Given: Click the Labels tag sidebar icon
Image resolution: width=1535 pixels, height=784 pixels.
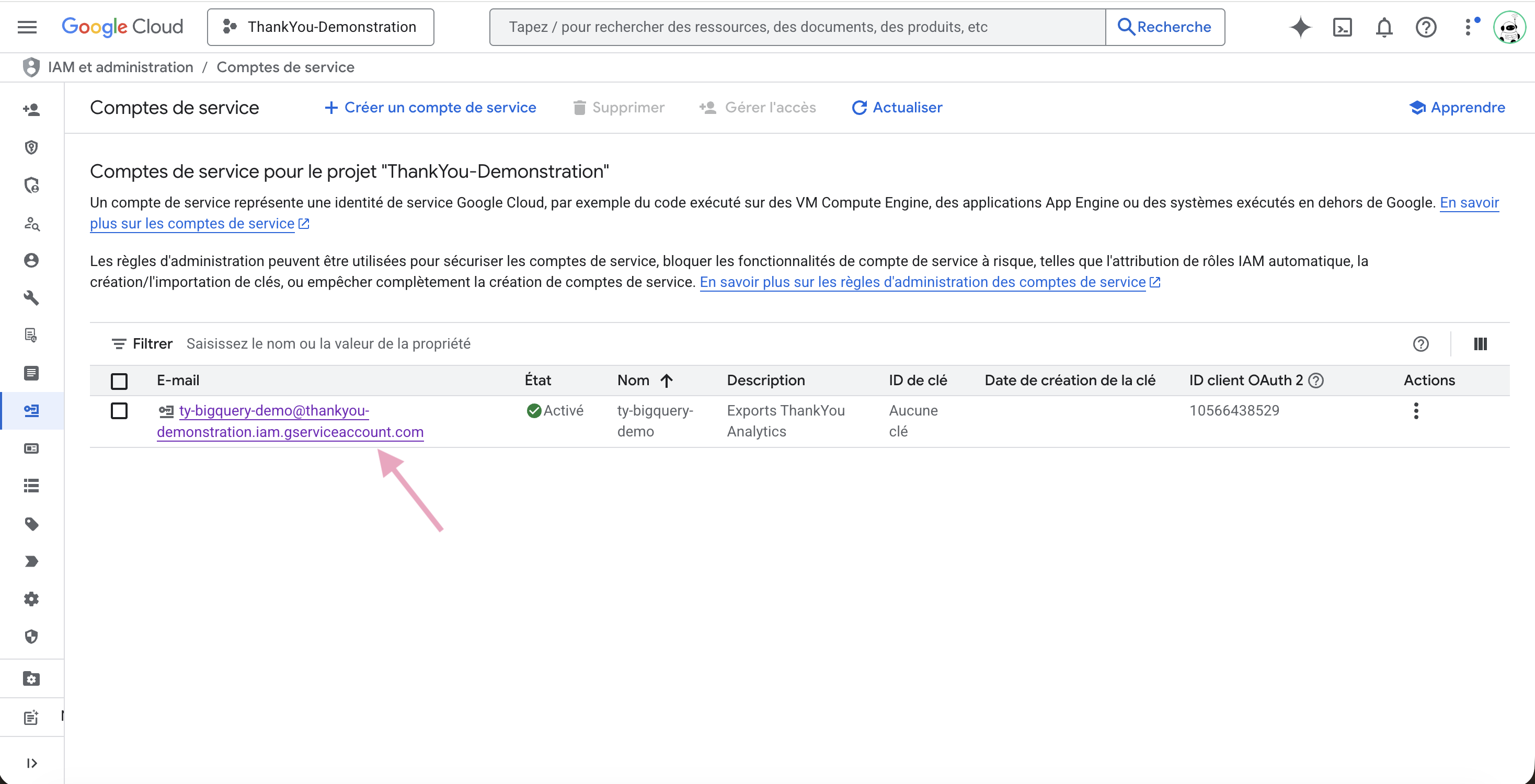Looking at the screenshot, I should point(31,524).
